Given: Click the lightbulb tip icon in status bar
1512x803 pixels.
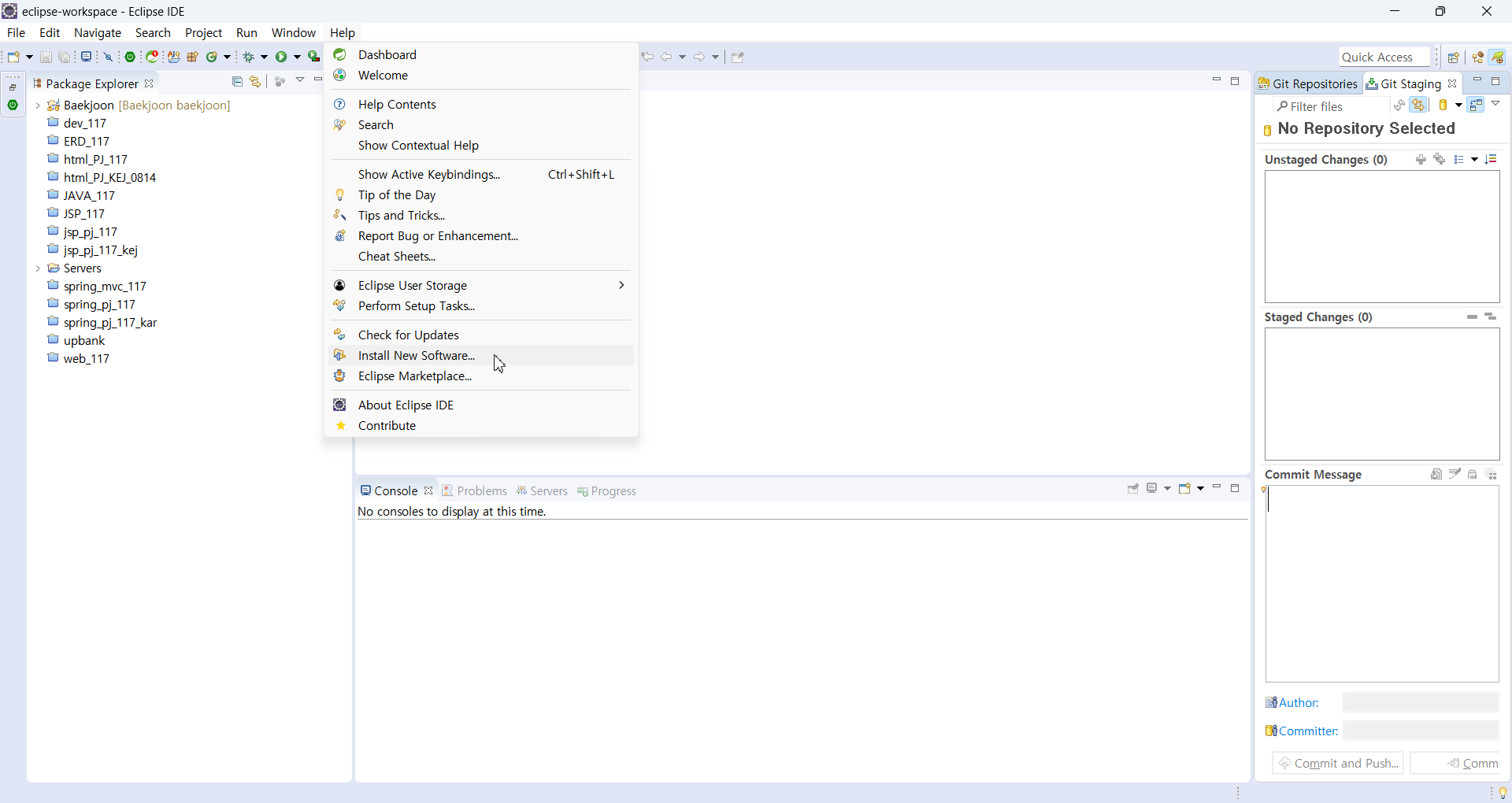Looking at the screenshot, I should 1503,793.
